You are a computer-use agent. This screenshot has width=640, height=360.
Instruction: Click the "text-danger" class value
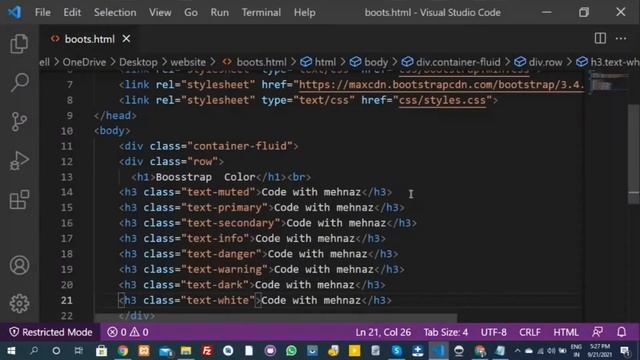coord(221,254)
